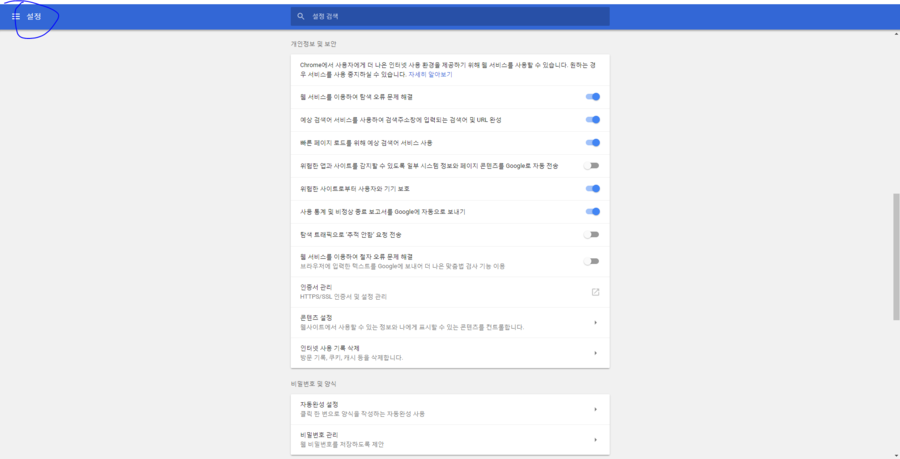The image size is (900, 459).
Task: Disable 빠른 페이지 로드를 위해 예상 검색어 서비스 switch
Action: coord(592,143)
